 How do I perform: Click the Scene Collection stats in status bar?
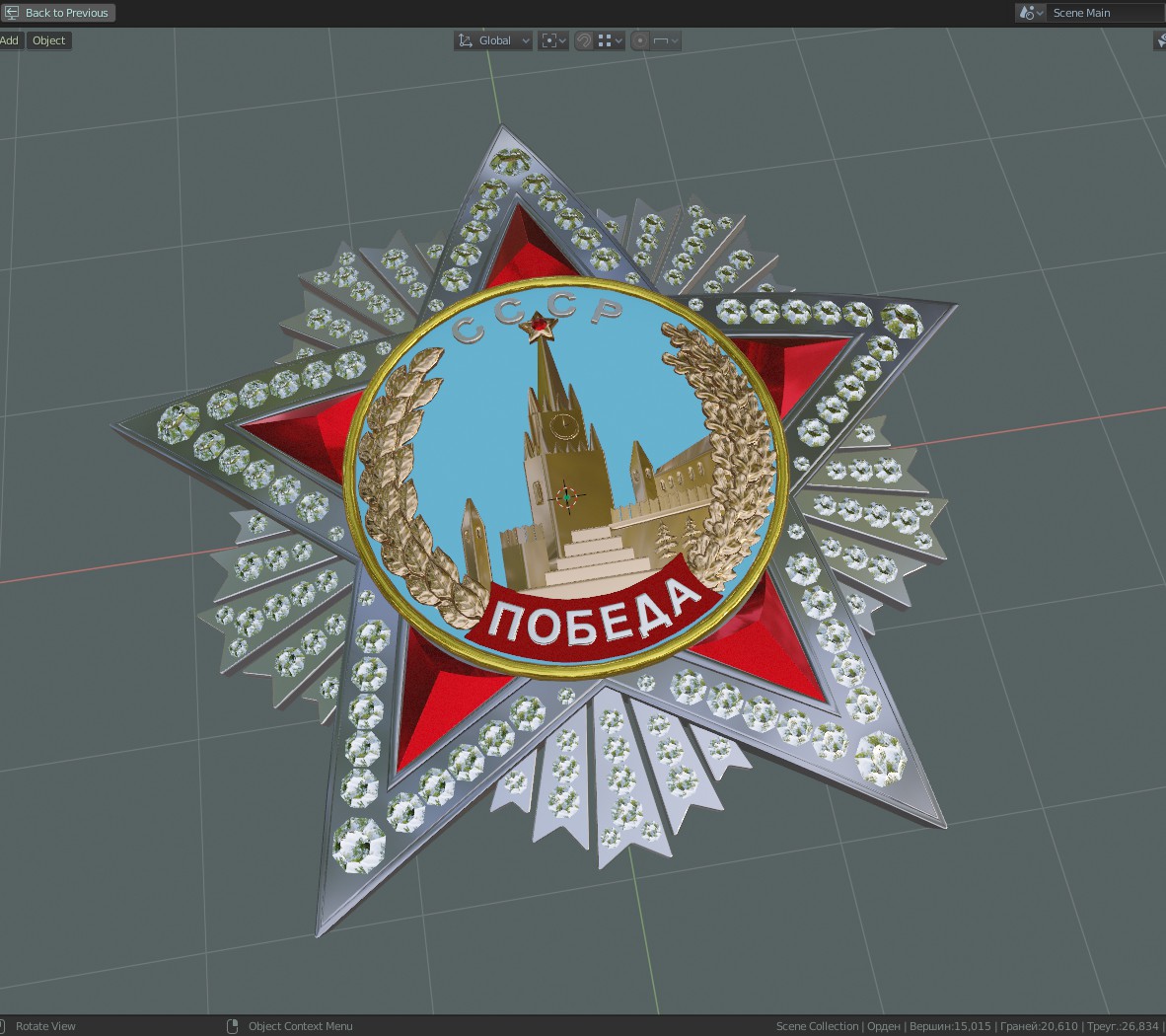point(968,1025)
